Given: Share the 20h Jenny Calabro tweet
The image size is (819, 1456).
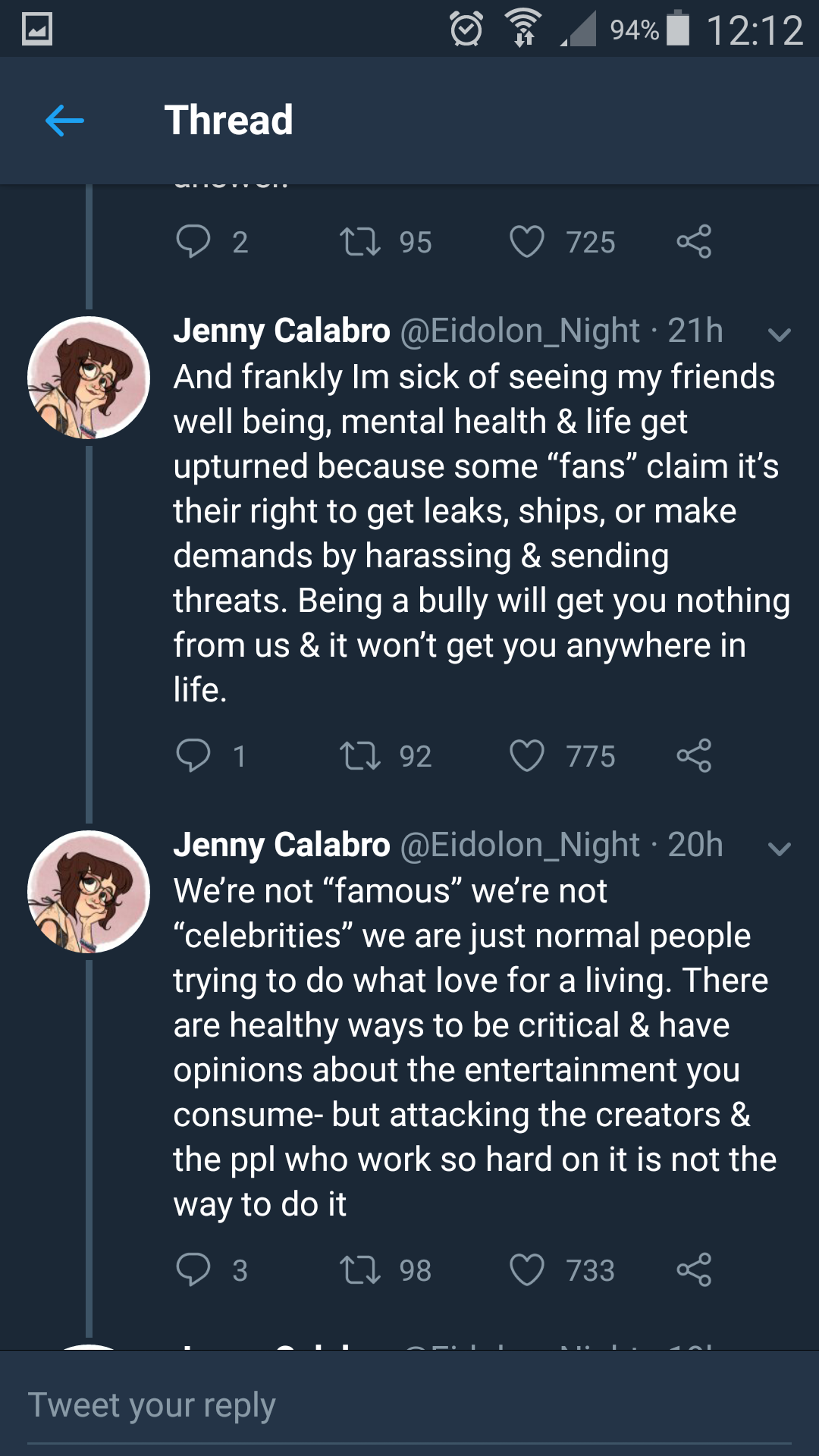Looking at the screenshot, I should pyautogui.click(x=694, y=1269).
